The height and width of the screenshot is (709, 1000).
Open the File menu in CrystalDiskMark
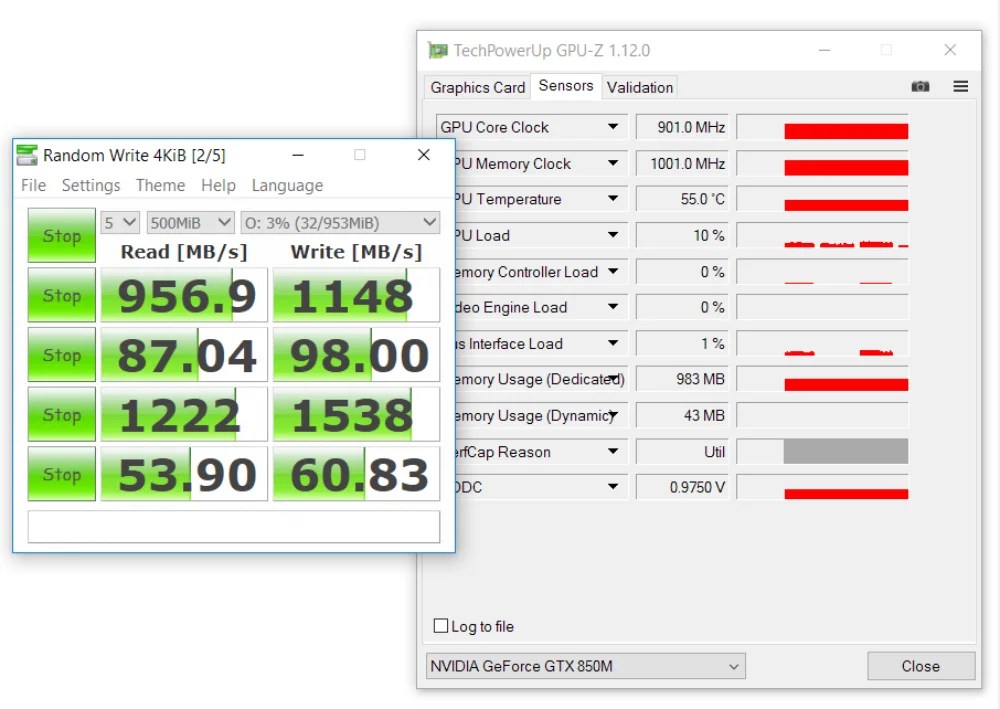pos(33,186)
